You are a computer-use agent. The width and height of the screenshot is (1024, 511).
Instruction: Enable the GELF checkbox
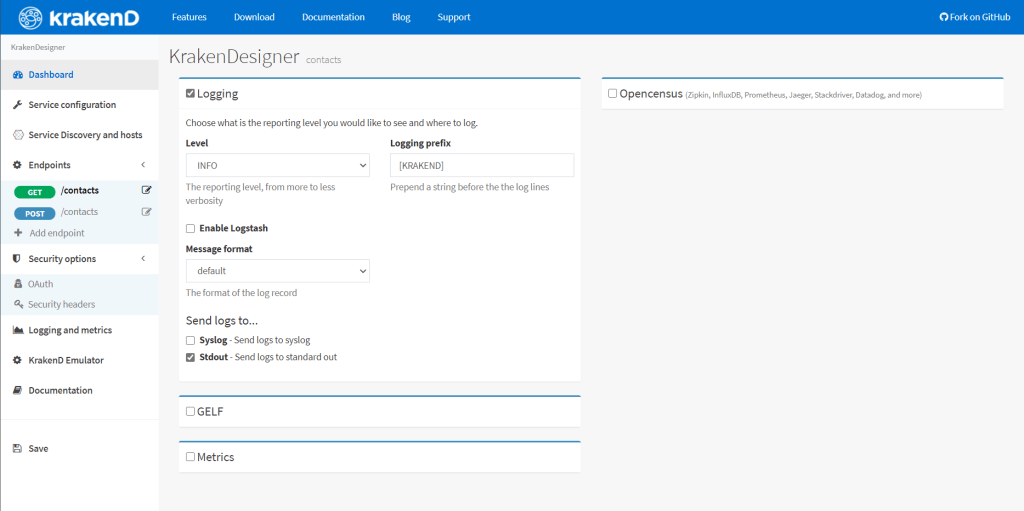(x=190, y=411)
